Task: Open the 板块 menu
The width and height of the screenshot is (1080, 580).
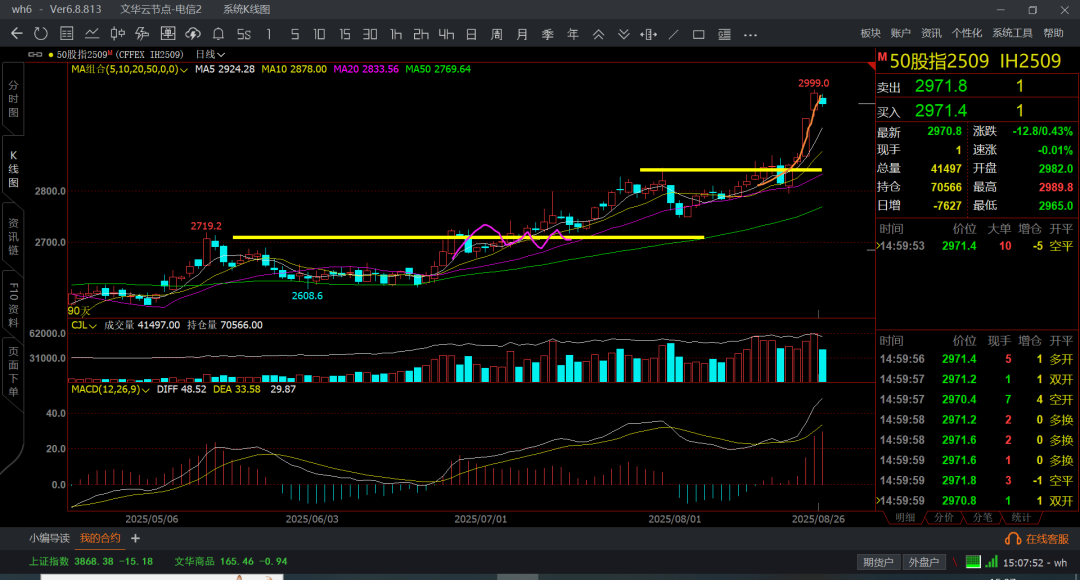Action: pos(871,33)
